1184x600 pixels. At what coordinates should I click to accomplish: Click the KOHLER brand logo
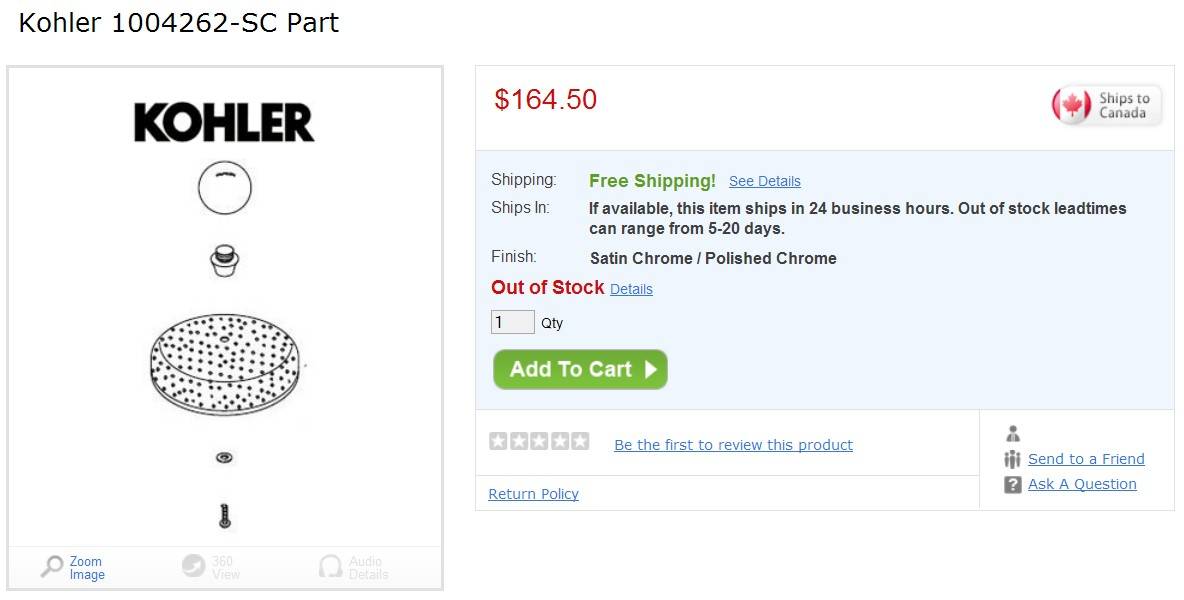tap(224, 123)
